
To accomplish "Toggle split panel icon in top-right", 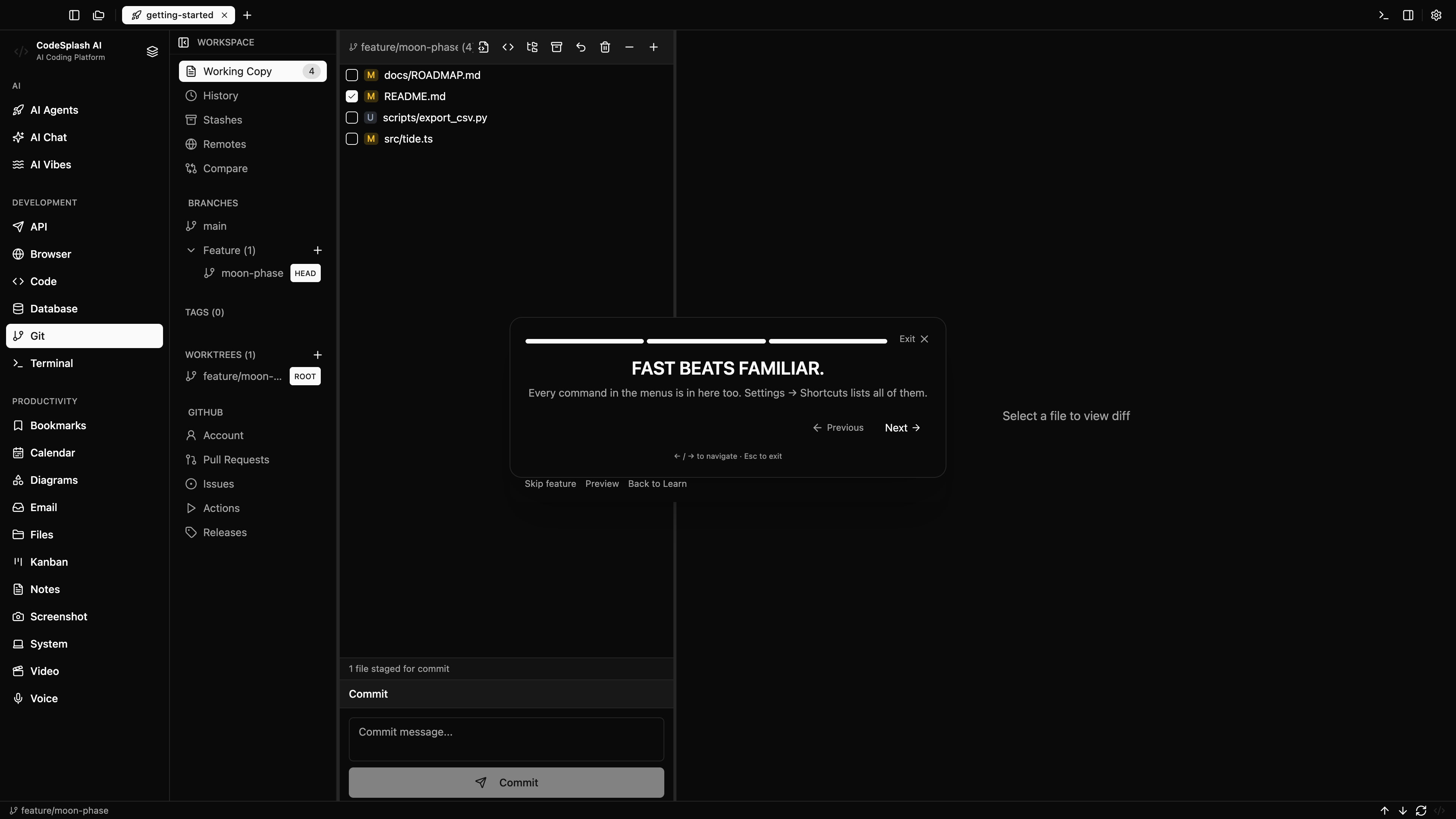I will coord(1409,15).
